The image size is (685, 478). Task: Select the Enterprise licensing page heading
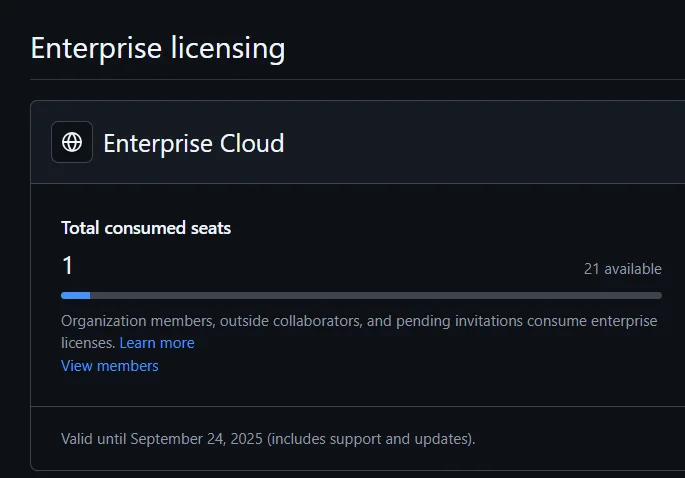158,48
